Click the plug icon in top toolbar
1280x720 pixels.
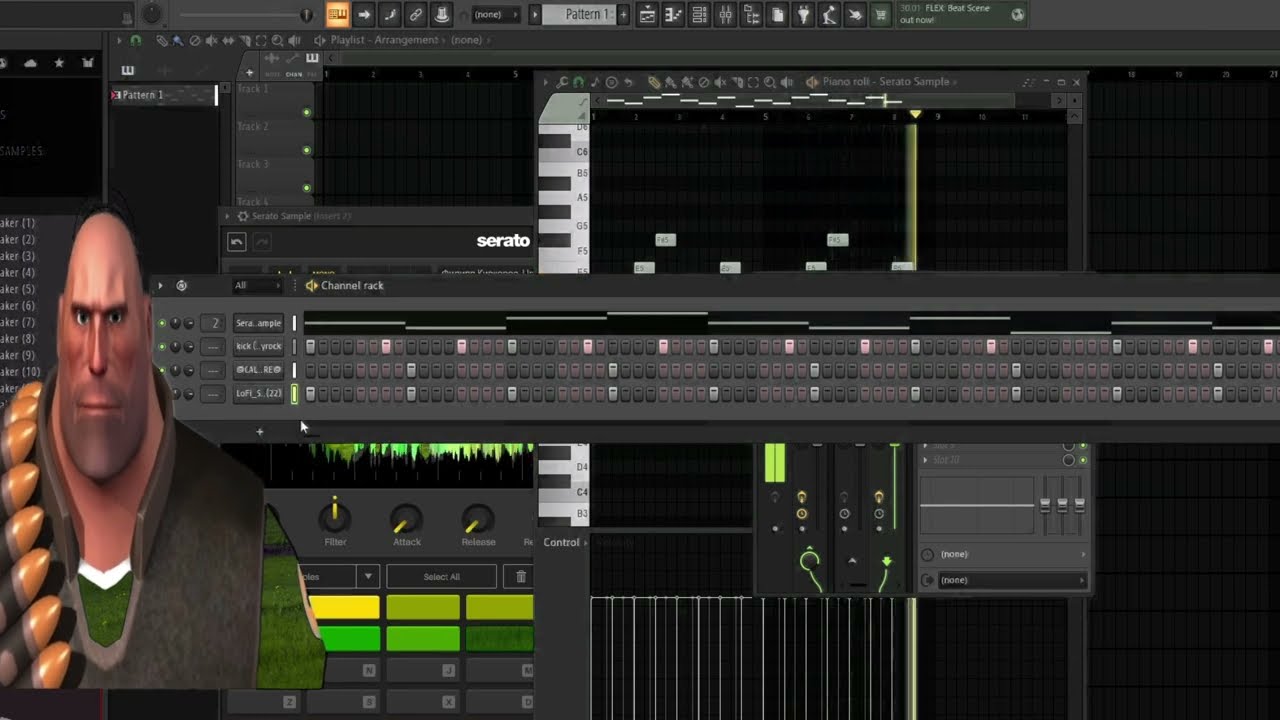(803, 14)
